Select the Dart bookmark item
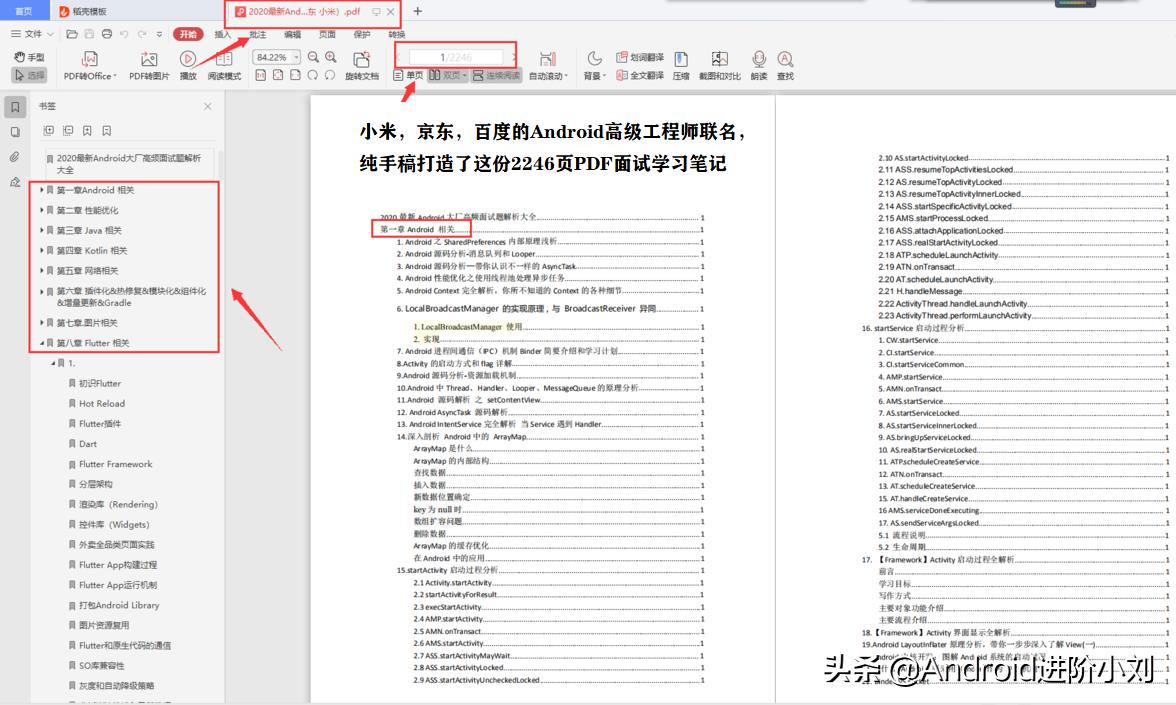The width and height of the screenshot is (1176, 705). tap(88, 444)
